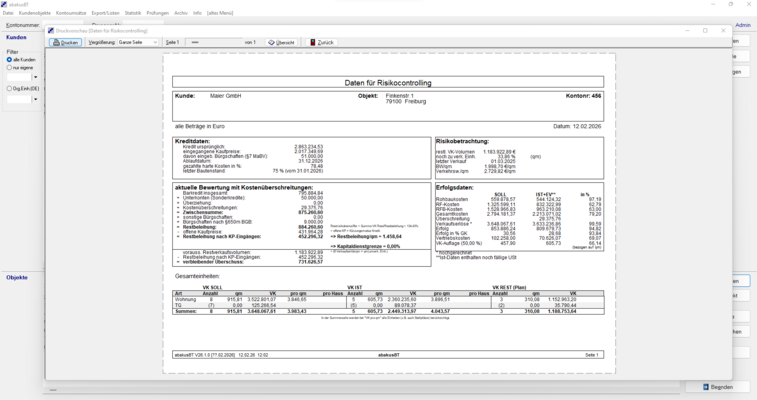Click the Druckvorschau window icon
Screen dimensions: 757x400
pos(52,31)
